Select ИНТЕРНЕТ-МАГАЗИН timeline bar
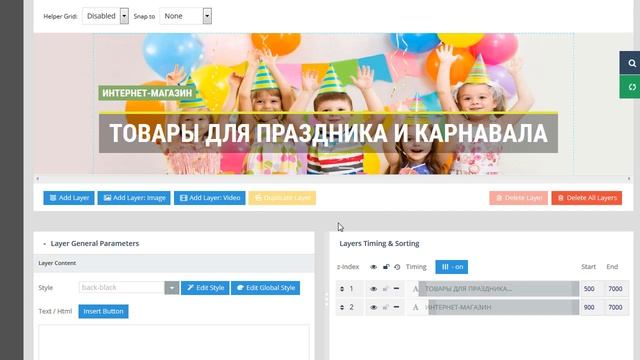Screen dimensions: 640x360 pos(504,307)
